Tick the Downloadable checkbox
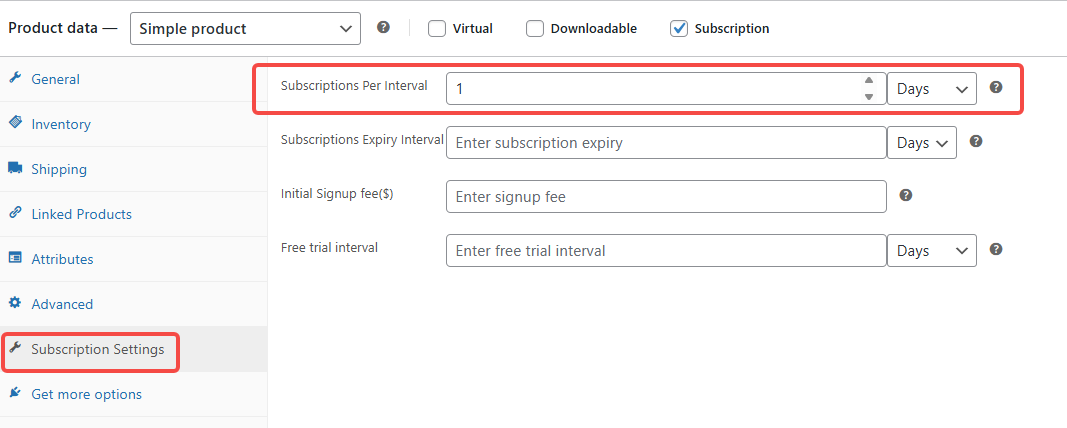This screenshot has height=428, width=1067. pos(535,29)
